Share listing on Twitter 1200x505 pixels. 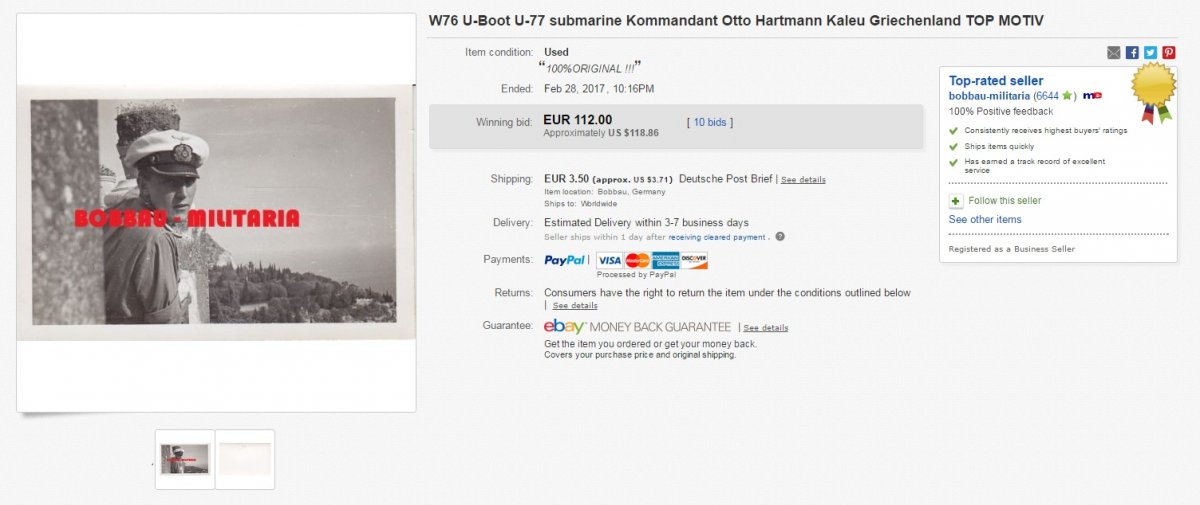pyautogui.click(x=1150, y=52)
